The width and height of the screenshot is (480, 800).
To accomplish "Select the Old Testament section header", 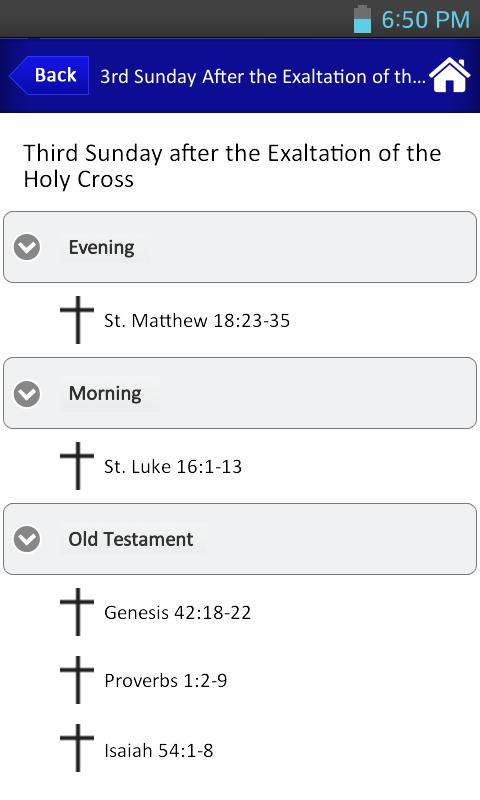I will (240, 539).
